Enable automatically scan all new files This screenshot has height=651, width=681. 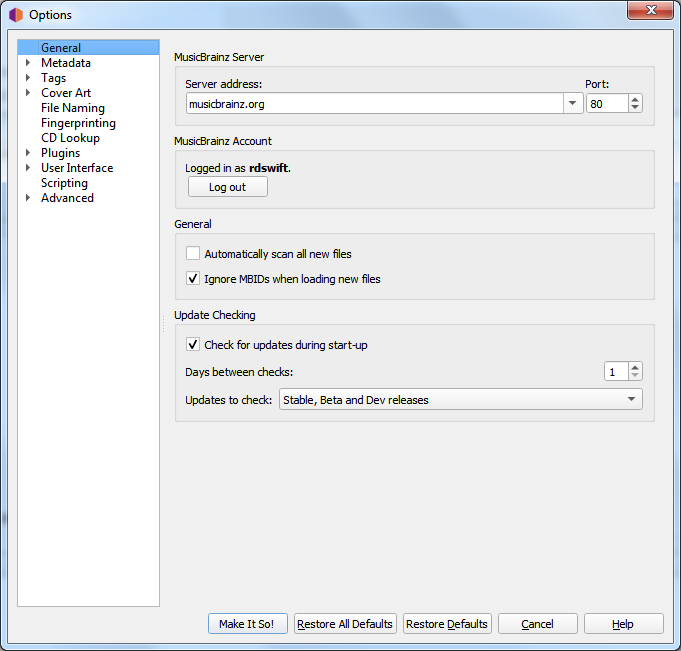194,254
